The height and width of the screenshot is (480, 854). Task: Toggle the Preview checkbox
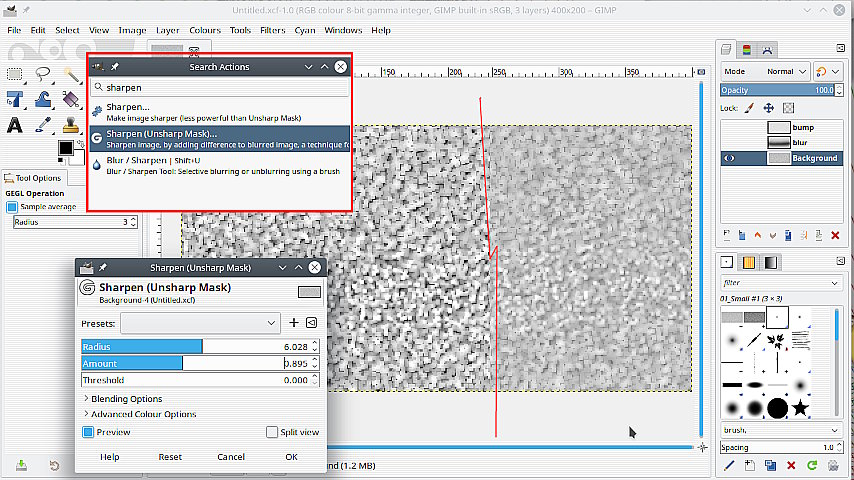[88, 432]
